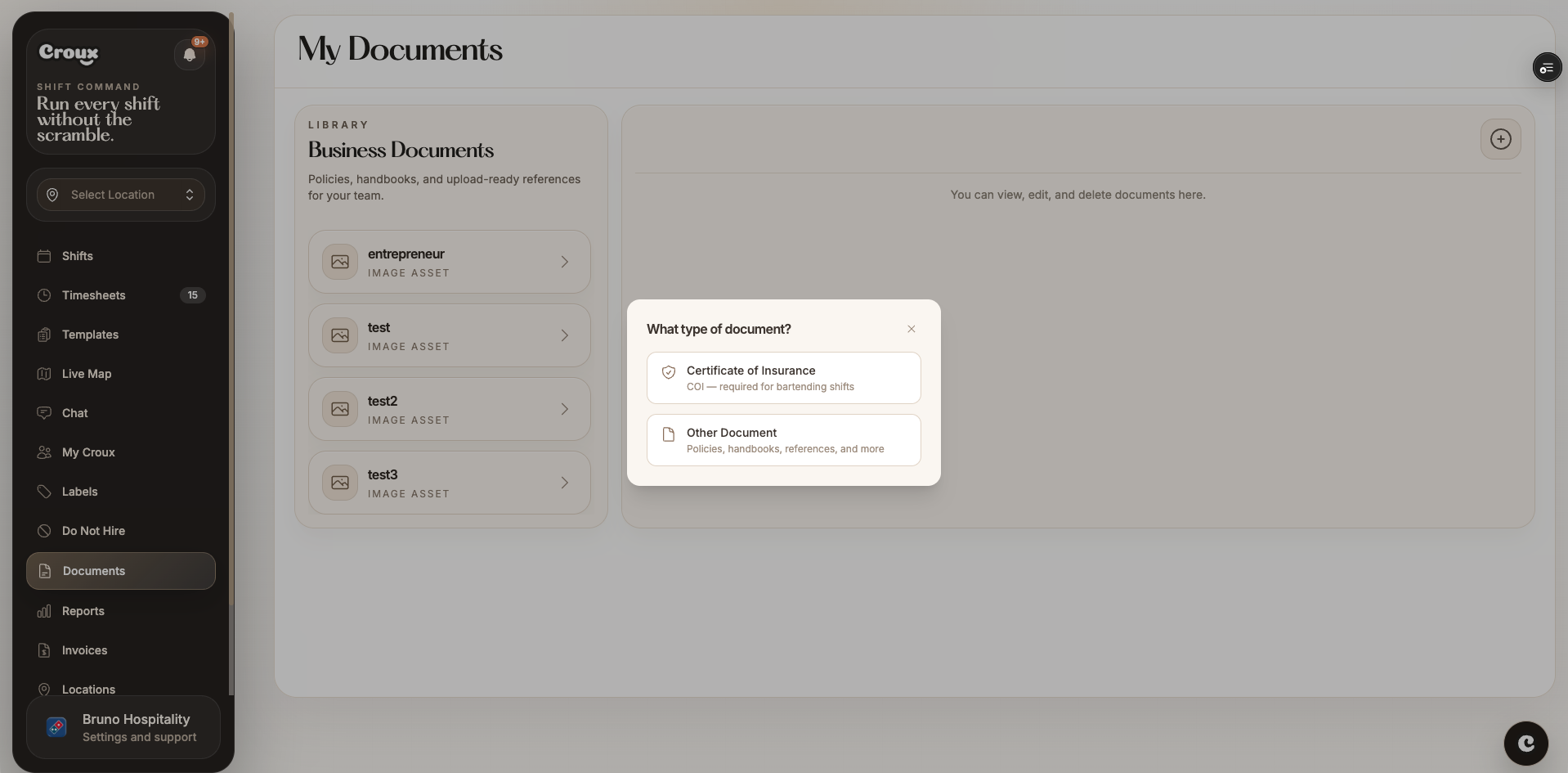The image size is (1568, 773).
Task: Click the My Croux people icon
Action: [x=44, y=452]
